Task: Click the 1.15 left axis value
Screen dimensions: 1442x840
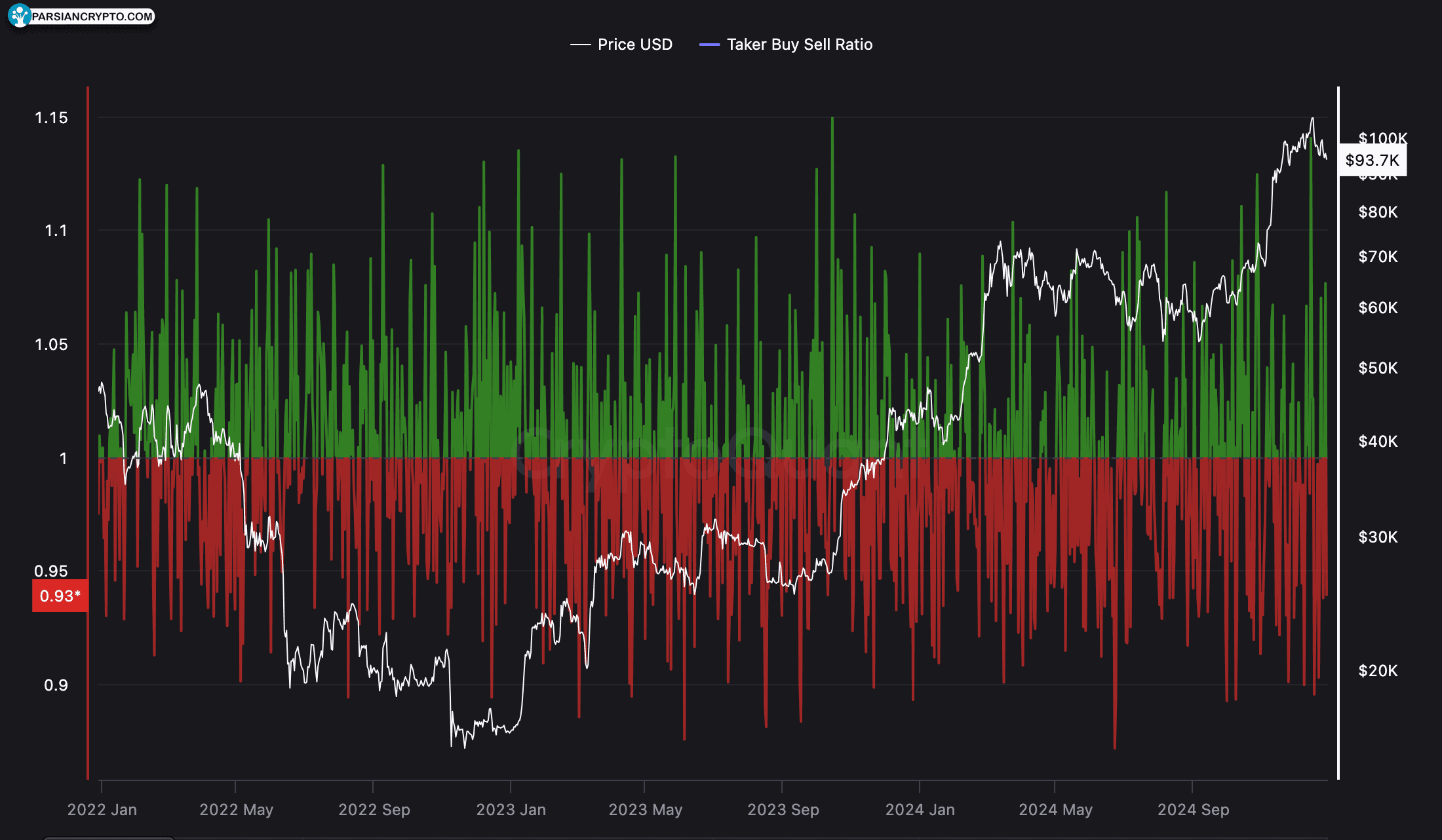Action: [51, 118]
